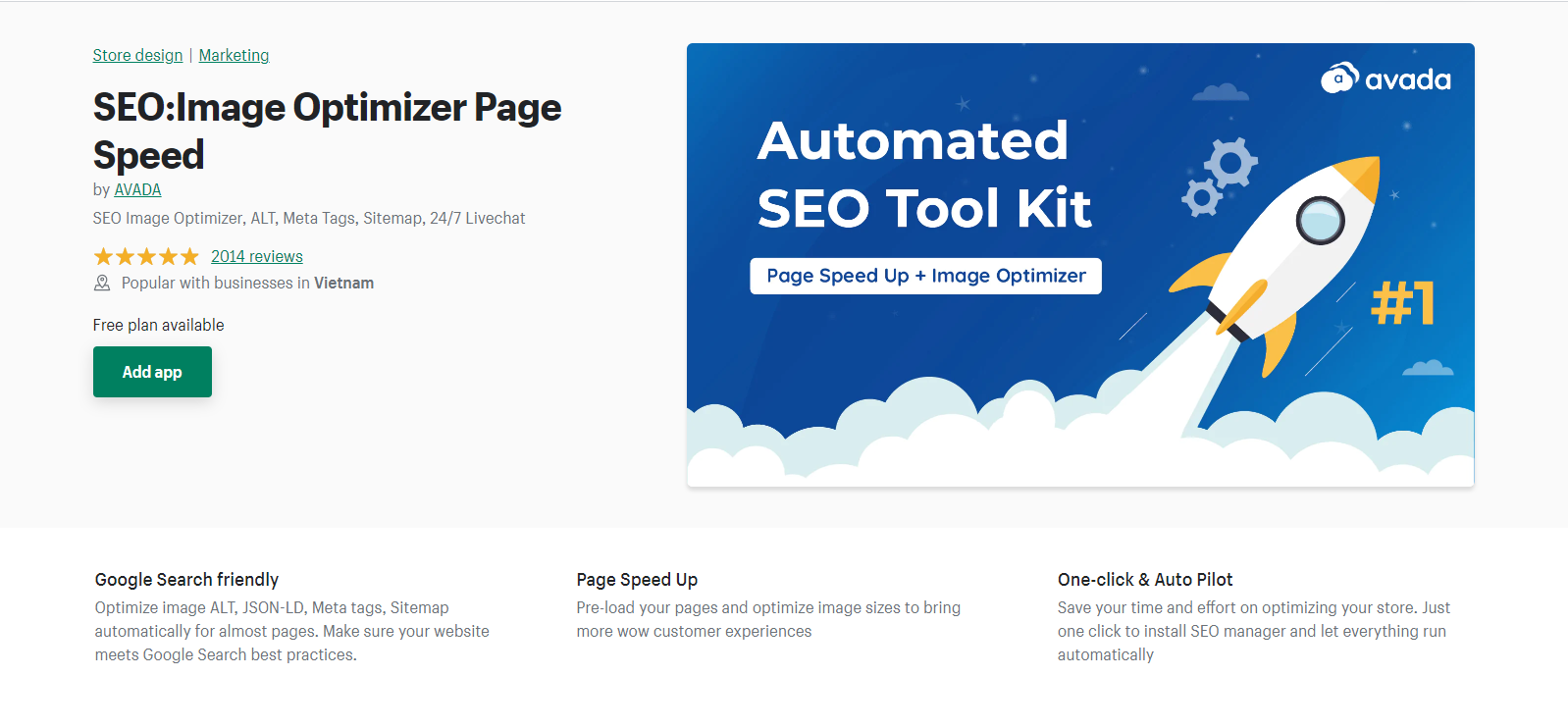Viewport: 1568px width, 728px height.
Task: Open the 2014 reviews link
Action: (257, 256)
